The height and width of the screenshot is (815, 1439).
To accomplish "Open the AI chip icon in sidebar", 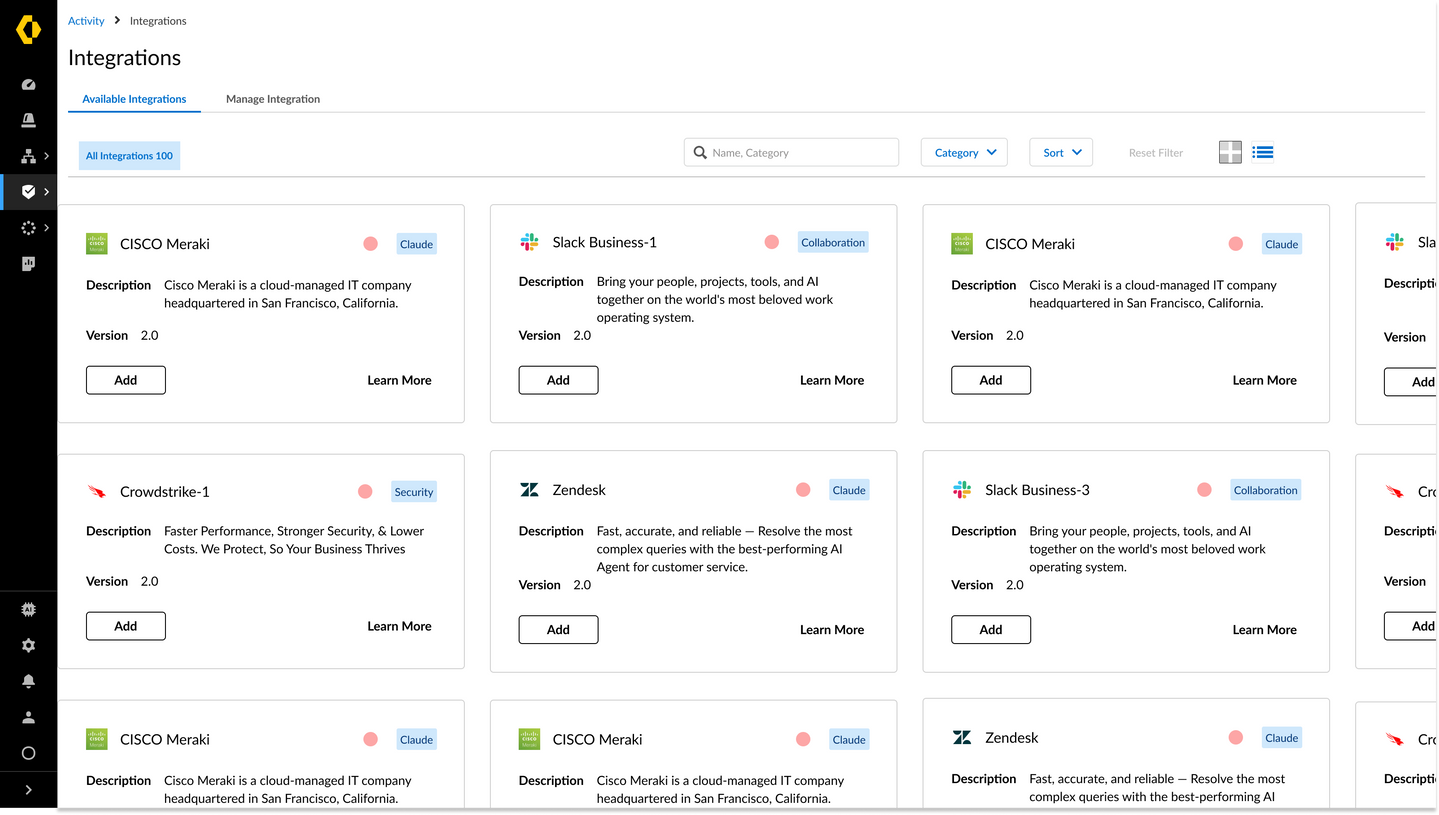I will point(28,609).
